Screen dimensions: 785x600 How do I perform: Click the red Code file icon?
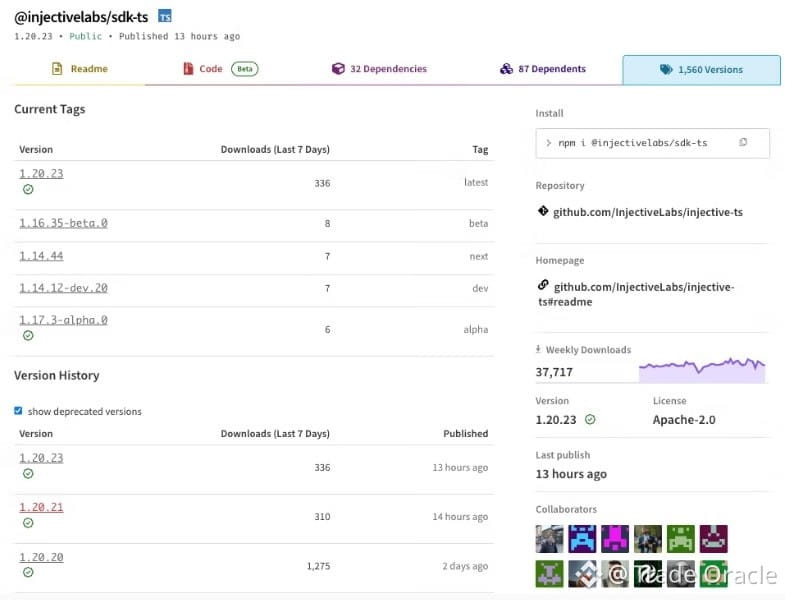(x=188, y=69)
